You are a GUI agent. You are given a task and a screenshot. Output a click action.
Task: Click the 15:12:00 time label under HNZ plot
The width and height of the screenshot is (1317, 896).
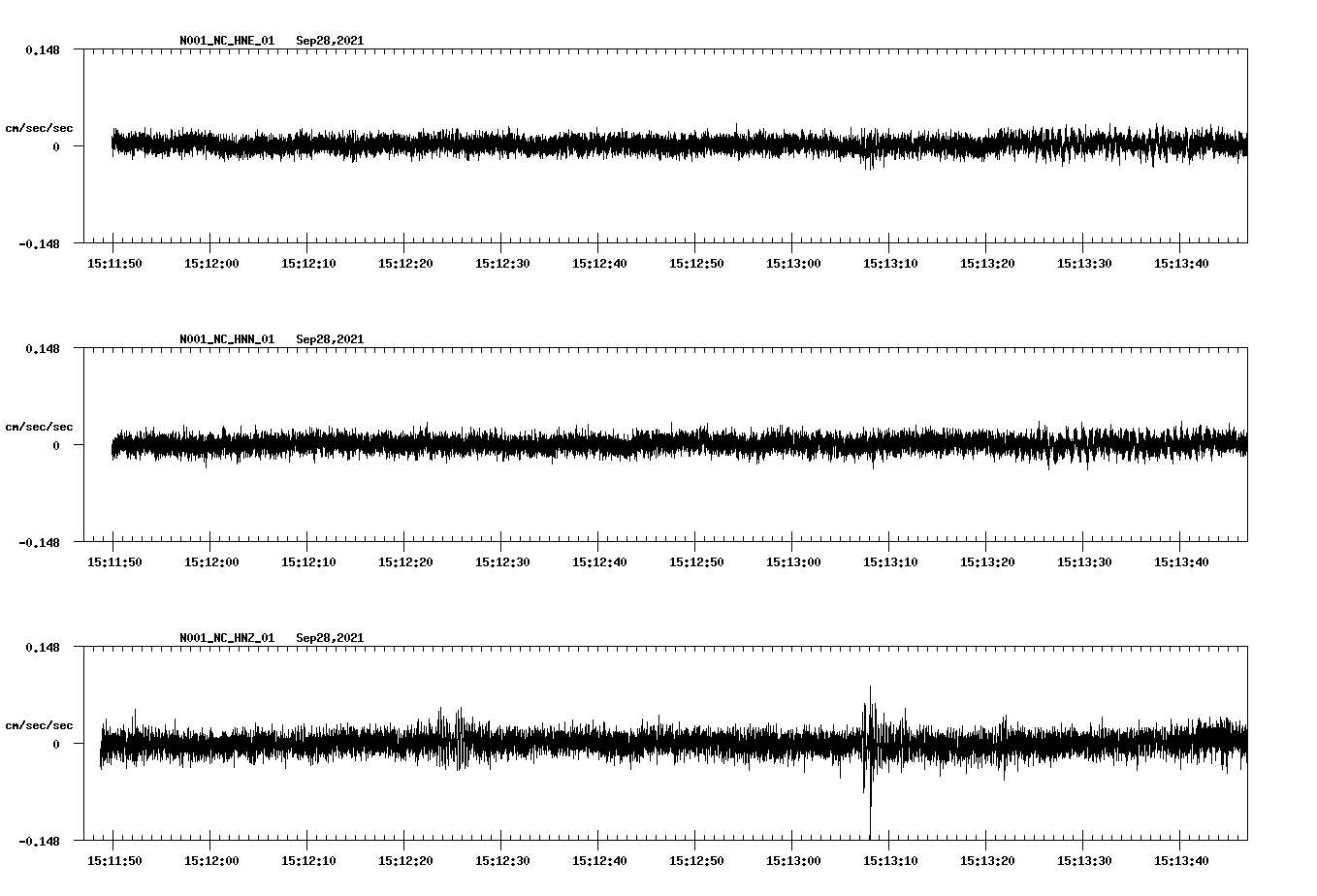[211, 861]
